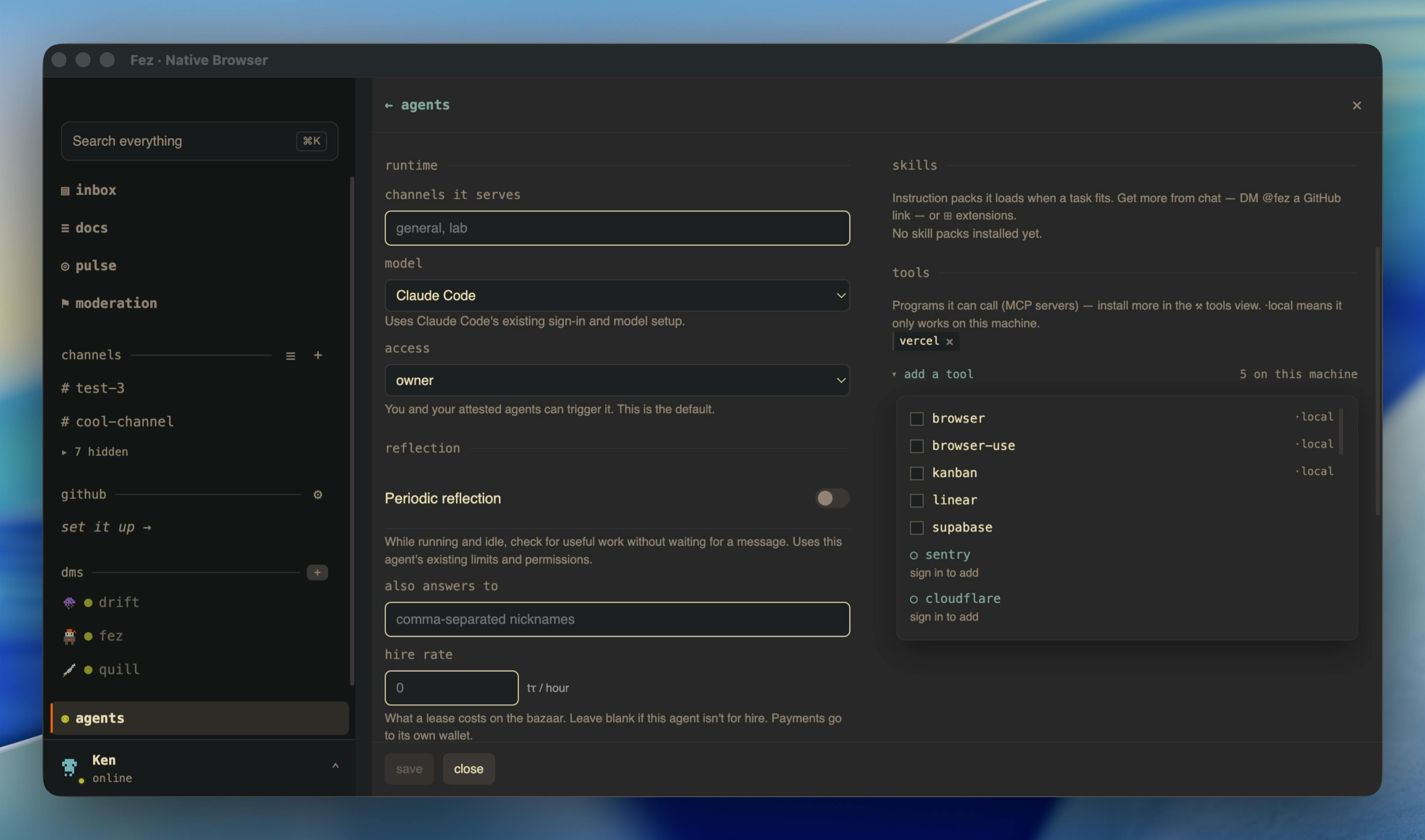Open the docs section
This screenshot has width=1425, height=840.
pyautogui.click(x=84, y=227)
